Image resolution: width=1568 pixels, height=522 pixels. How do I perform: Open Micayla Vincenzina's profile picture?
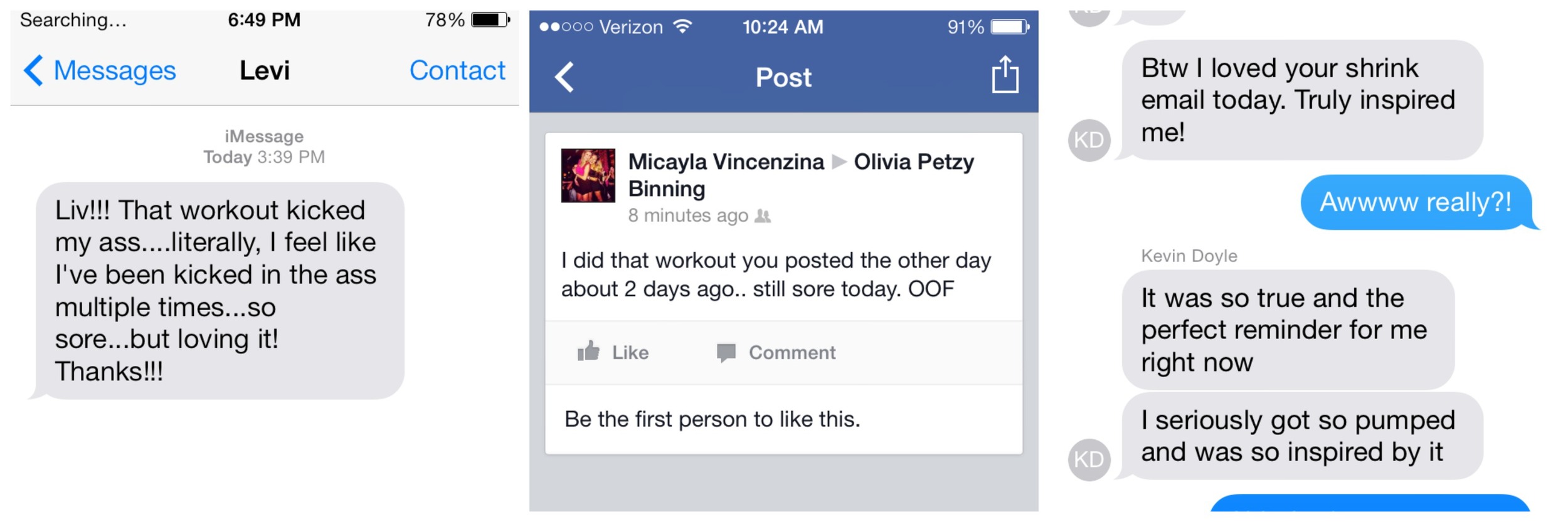tap(588, 175)
